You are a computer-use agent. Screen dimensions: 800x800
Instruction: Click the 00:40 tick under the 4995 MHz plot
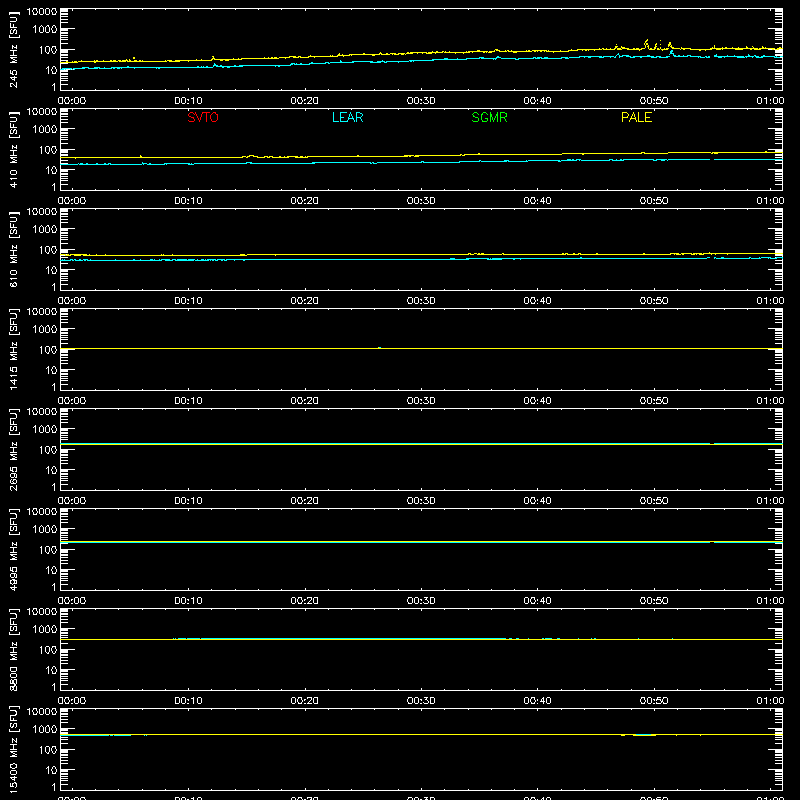click(x=537, y=601)
